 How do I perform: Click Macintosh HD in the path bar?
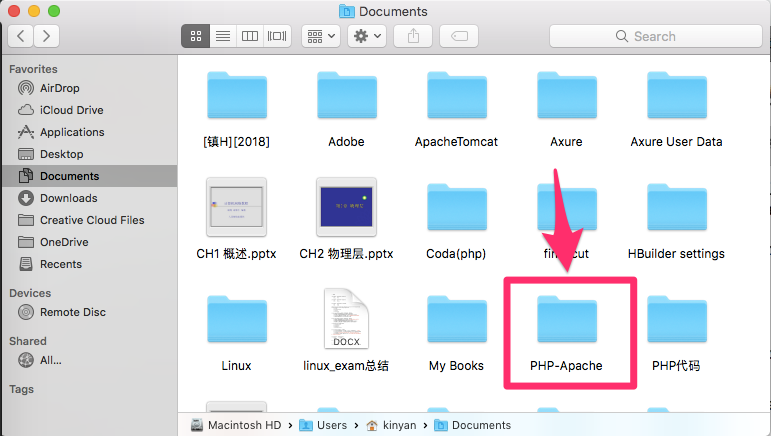click(236, 425)
